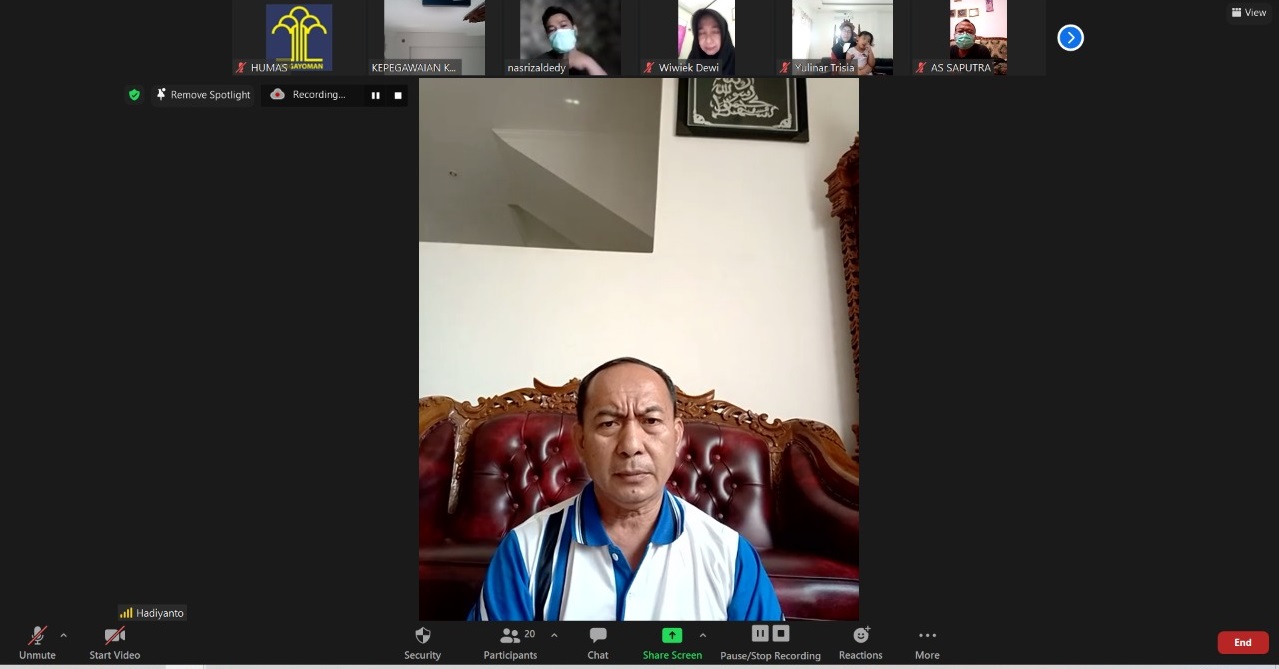
Task: Open the Reactions smiley menu
Action: tap(860, 642)
